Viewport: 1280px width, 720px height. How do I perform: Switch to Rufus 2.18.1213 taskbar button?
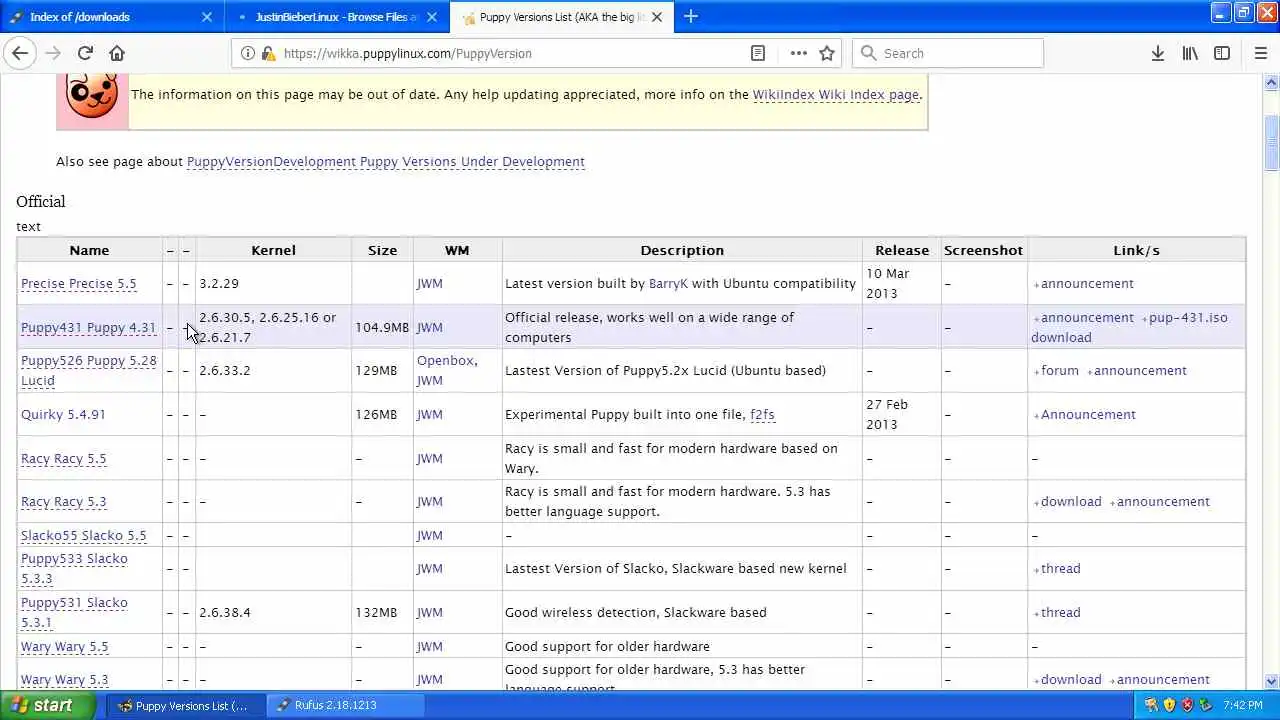[347, 705]
